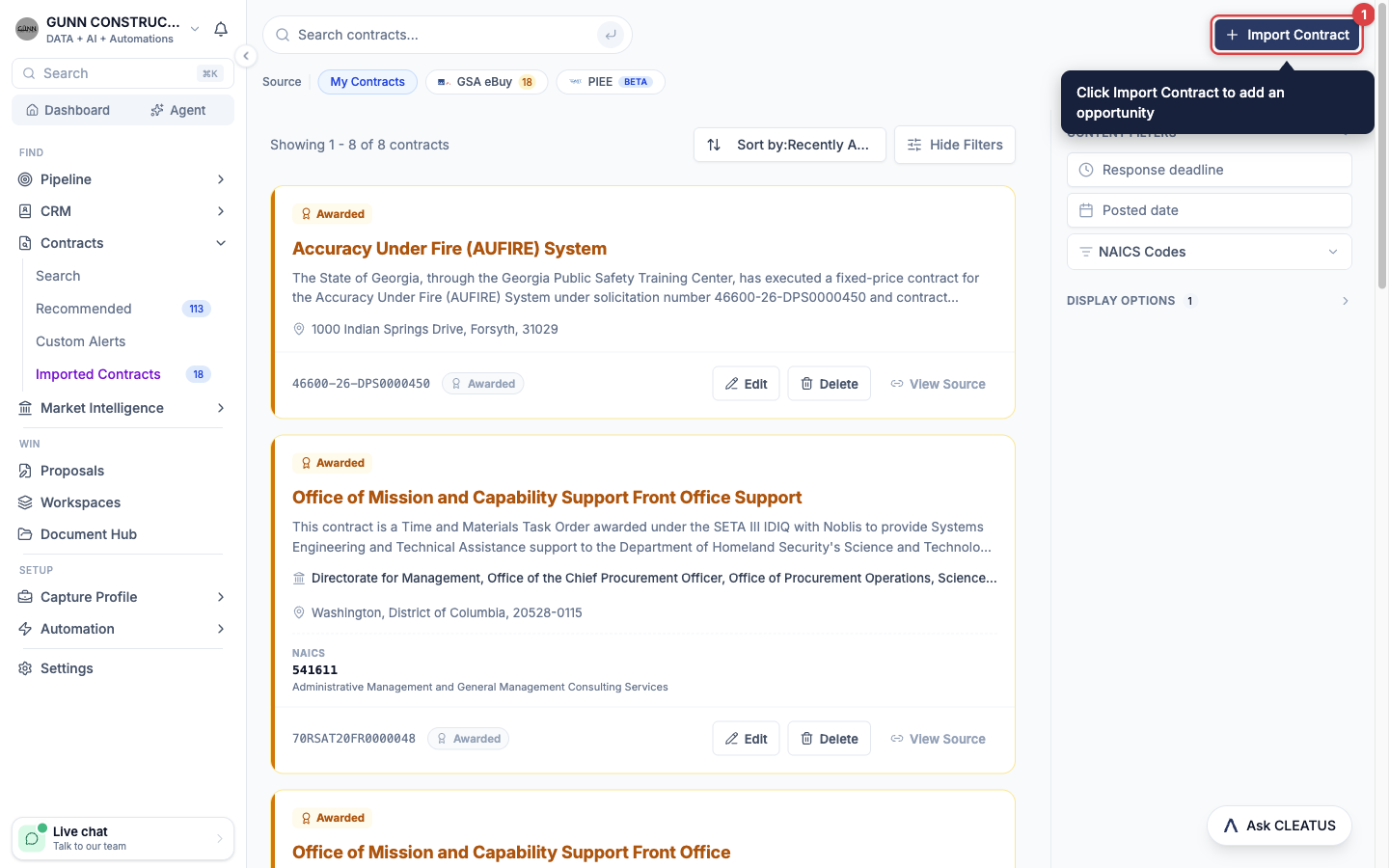Select My Contracts source filter
The width and height of the screenshot is (1389, 868).
pyautogui.click(x=368, y=82)
